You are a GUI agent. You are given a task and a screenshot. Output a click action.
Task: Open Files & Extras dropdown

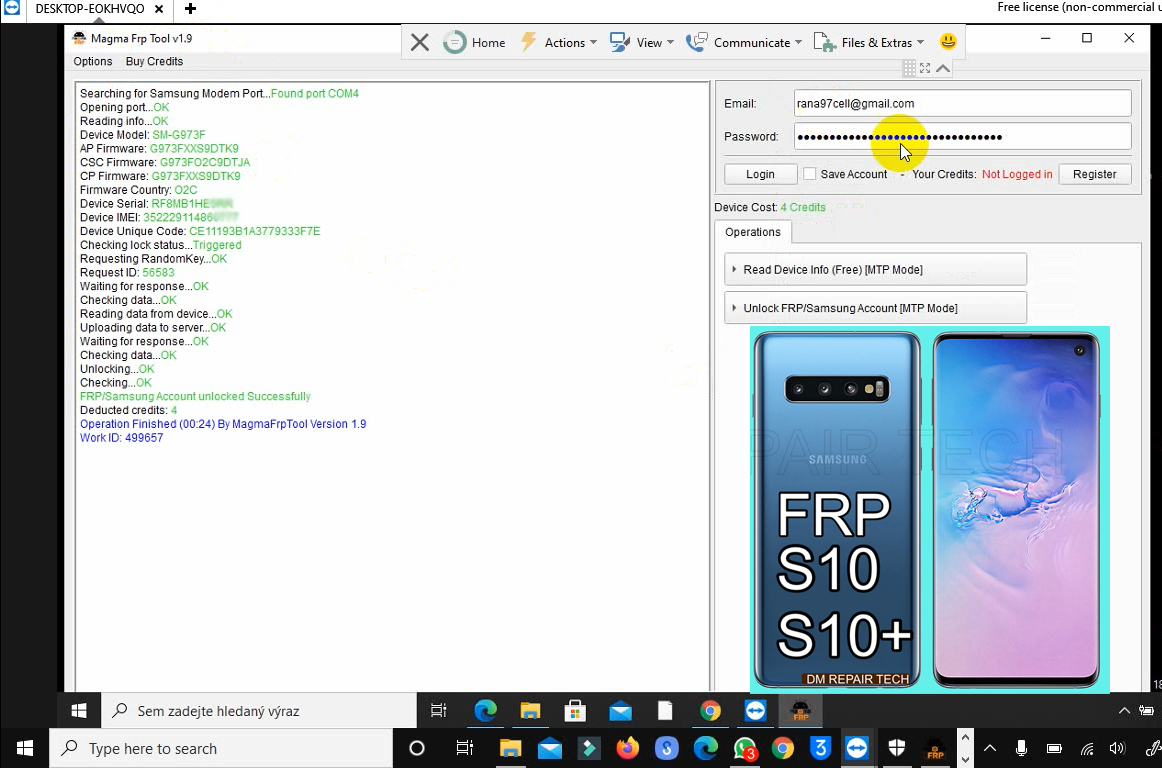(869, 42)
